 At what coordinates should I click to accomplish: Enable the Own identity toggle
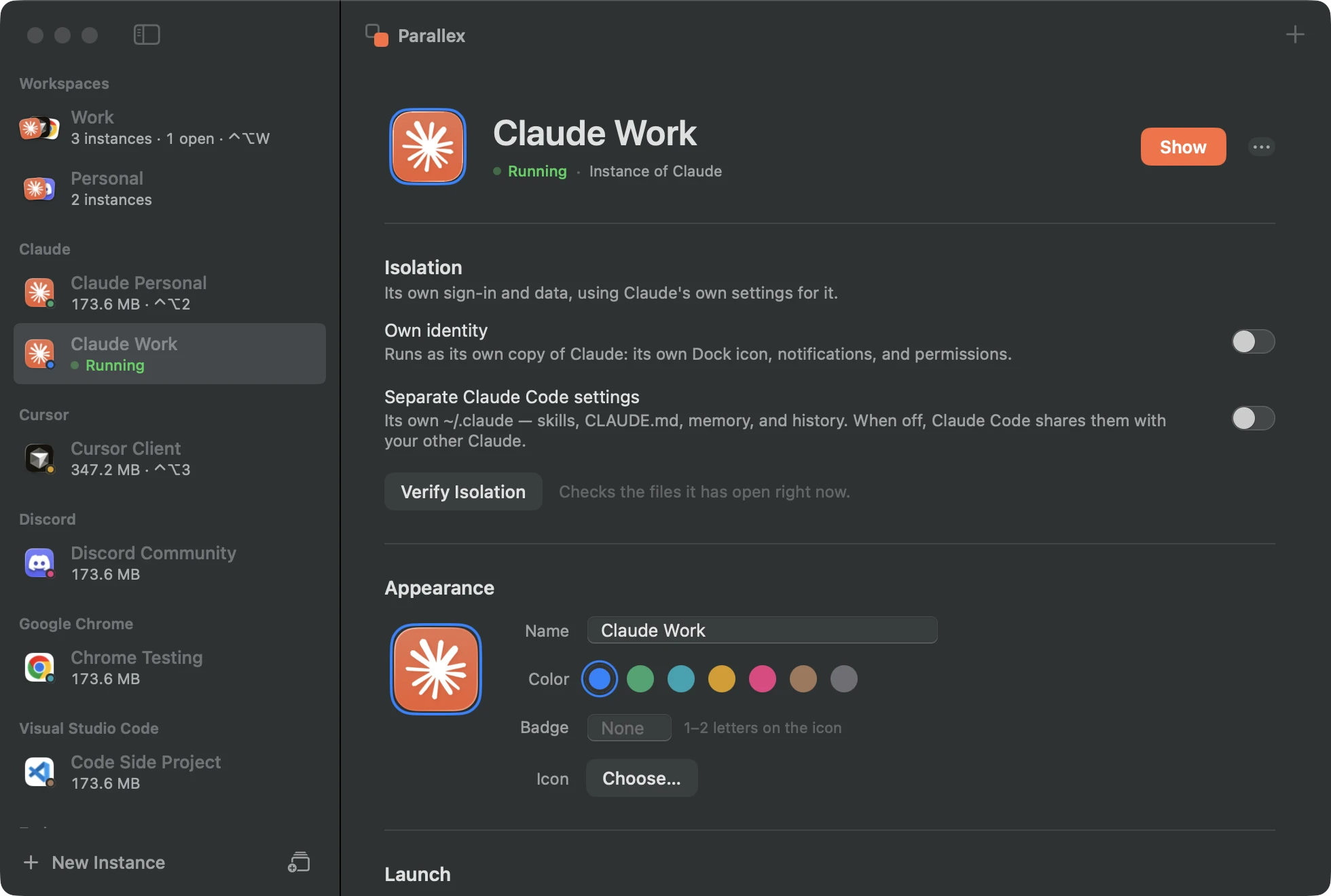(1253, 341)
